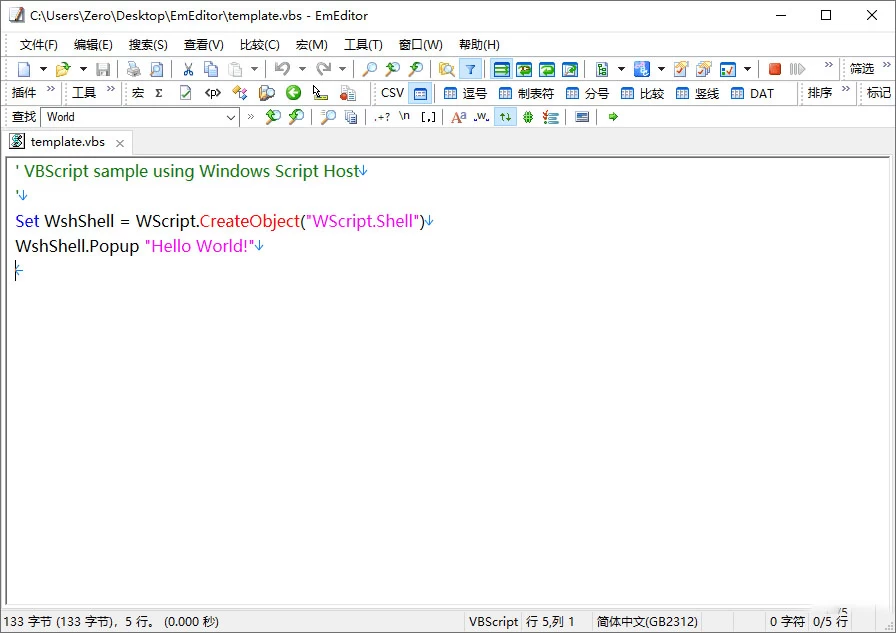
Task: Expand the 插件 plugins toolbar chevron
Action: (51, 89)
